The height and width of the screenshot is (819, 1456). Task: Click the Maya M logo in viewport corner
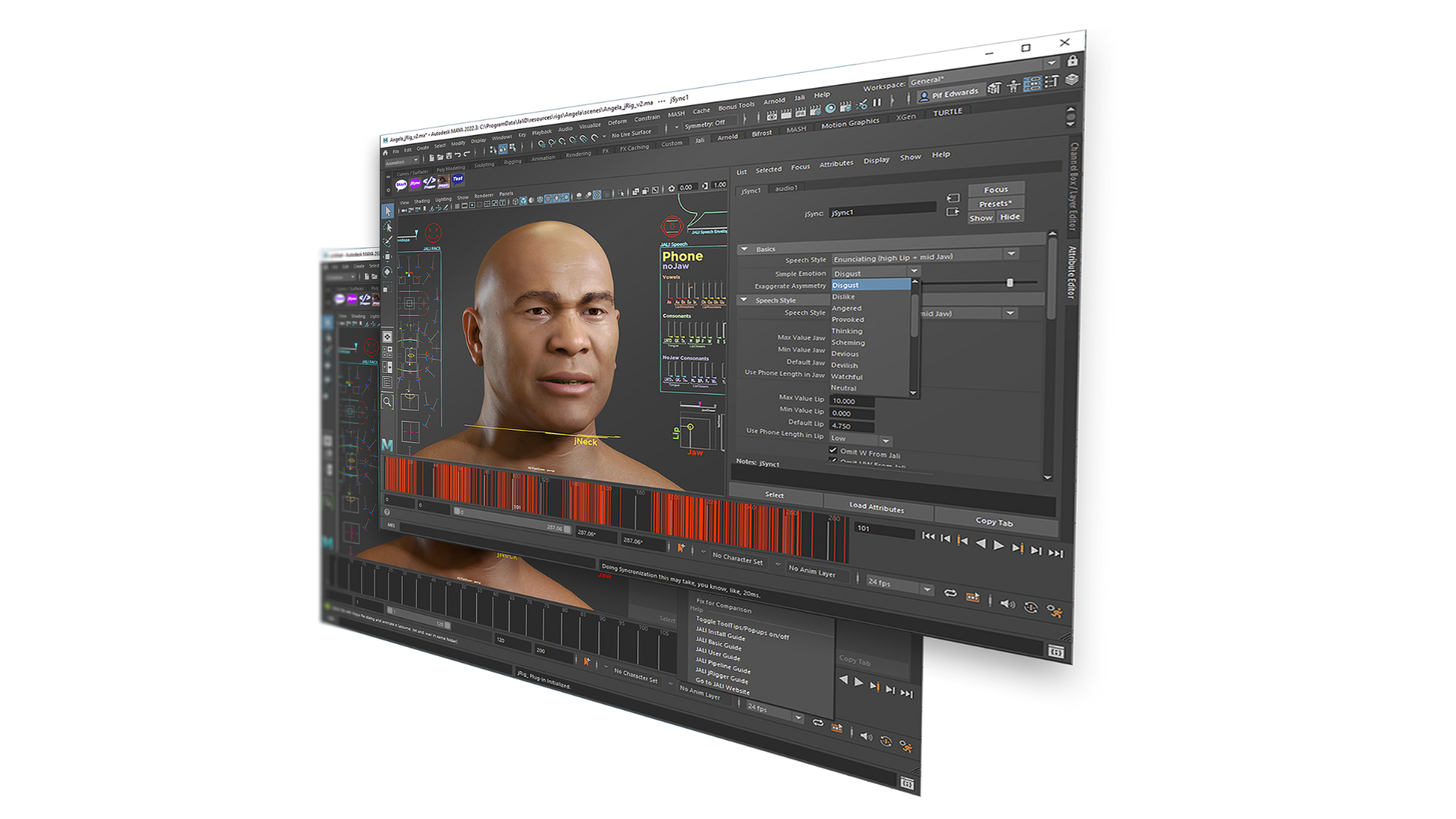click(388, 445)
